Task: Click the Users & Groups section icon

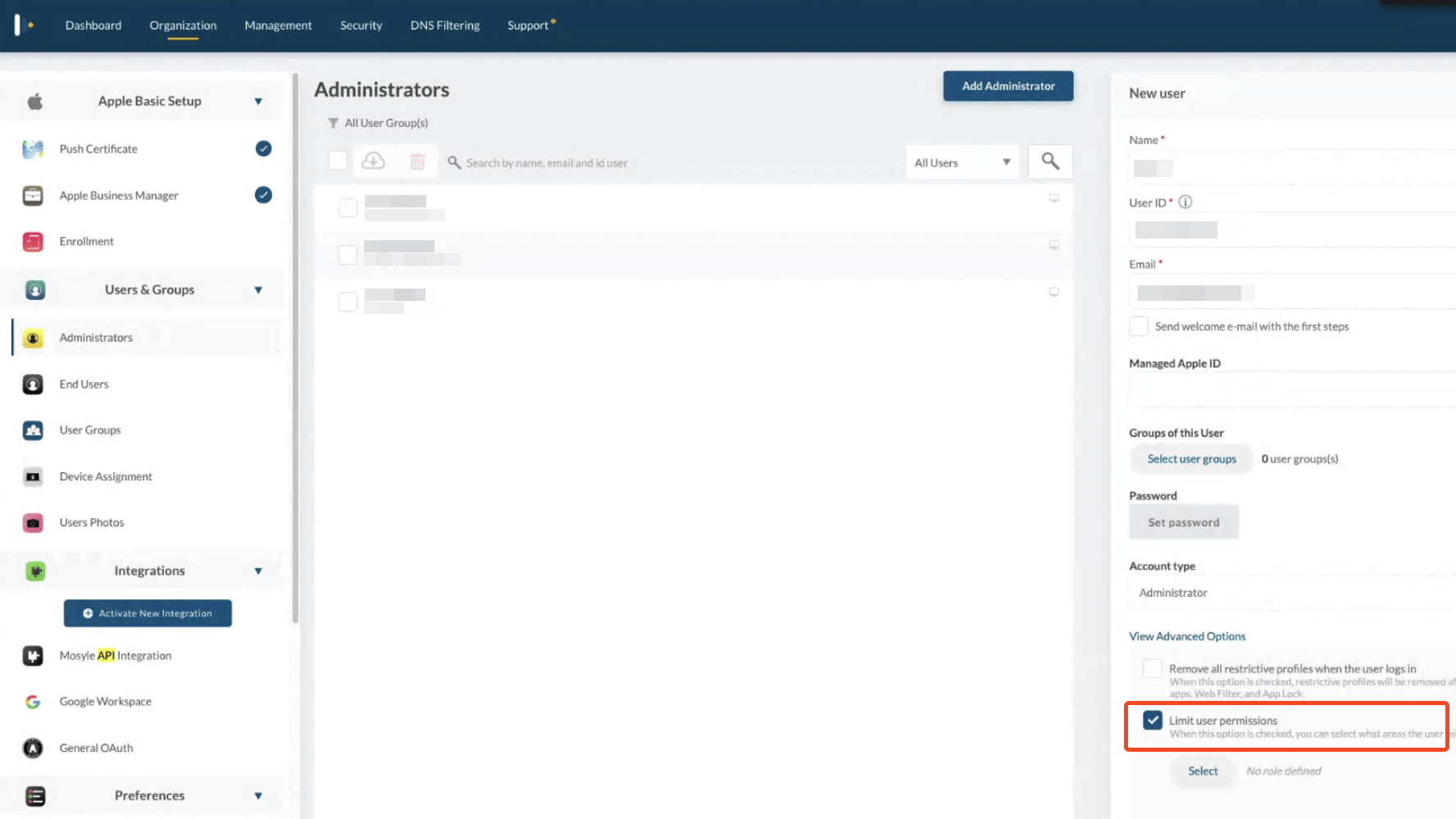Action: pyautogui.click(x=35, y=290)
